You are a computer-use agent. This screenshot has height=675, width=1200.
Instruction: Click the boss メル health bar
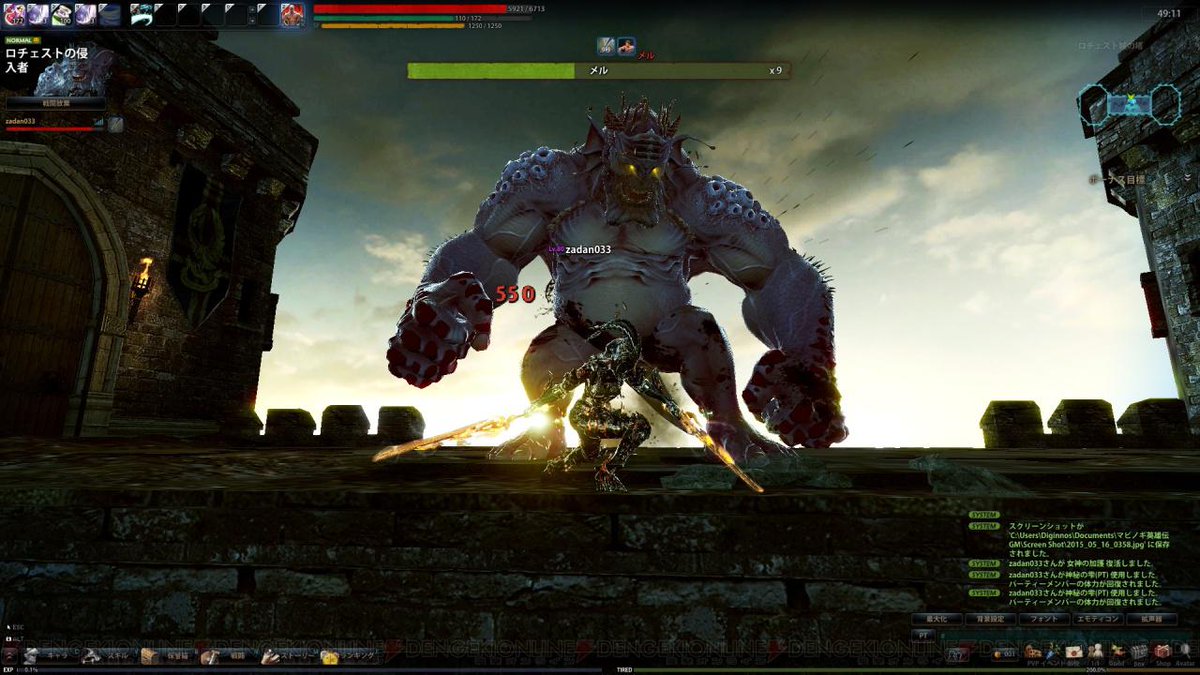pyautogui.click(x=598, y=71)
